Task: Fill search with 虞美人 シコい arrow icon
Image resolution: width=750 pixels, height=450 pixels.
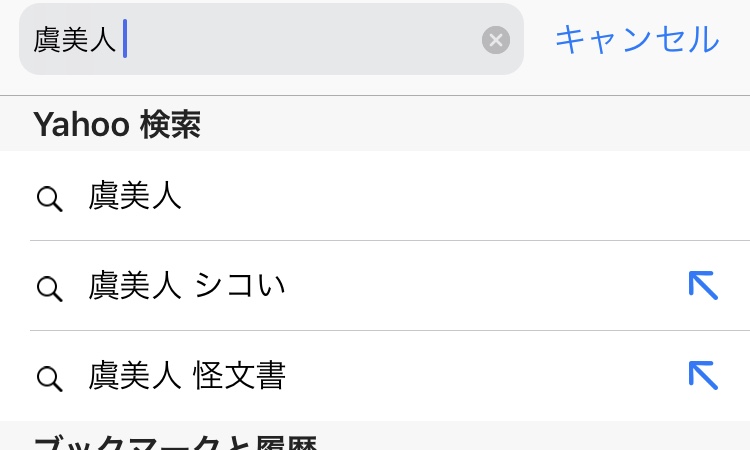Action: point(703,286)
